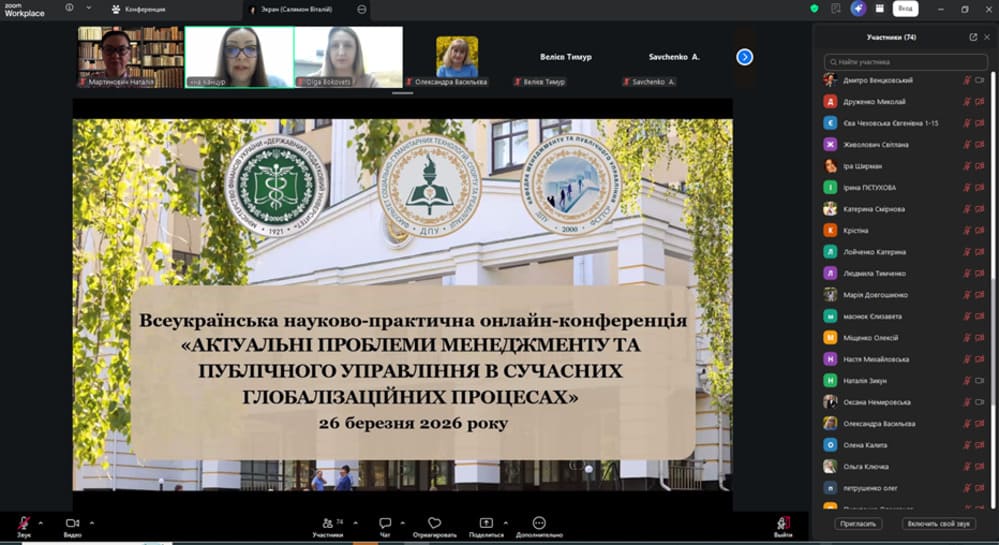Expand participants options arrow in toolbar
The height and width of the screenshot is (545, 999).
tap(356, 523)
